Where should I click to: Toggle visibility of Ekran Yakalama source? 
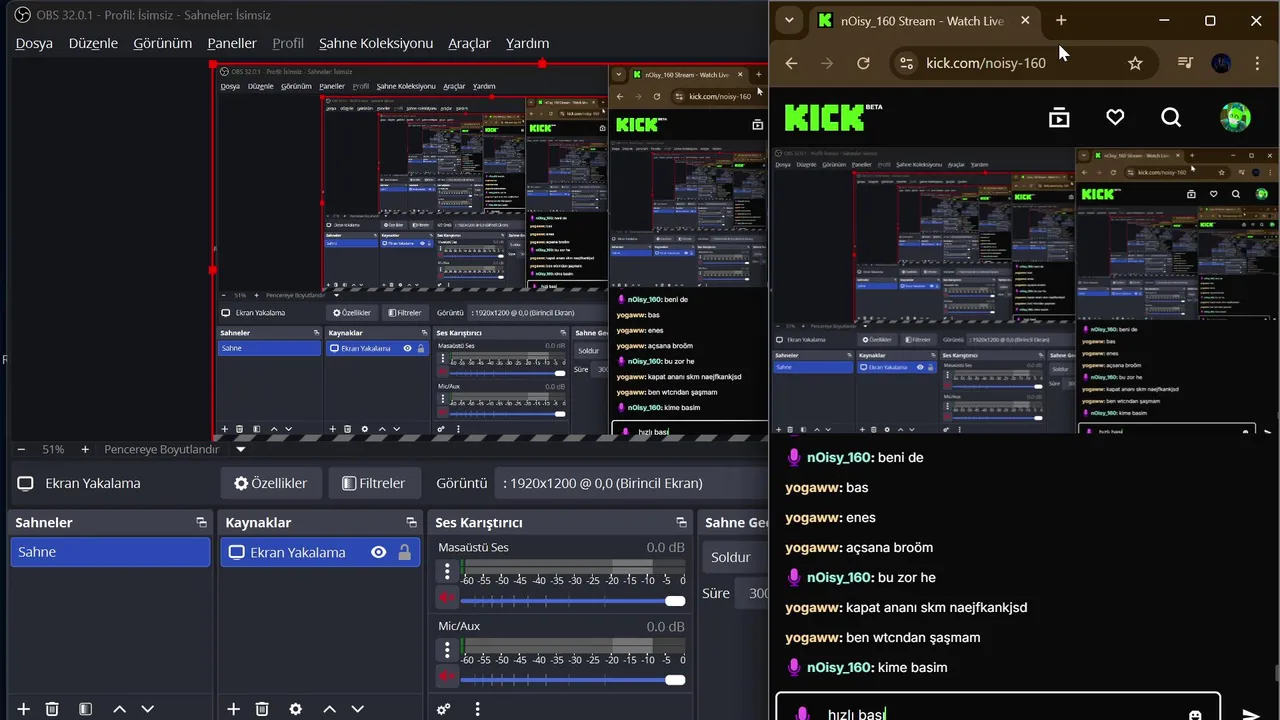click(x=379, y=552)
